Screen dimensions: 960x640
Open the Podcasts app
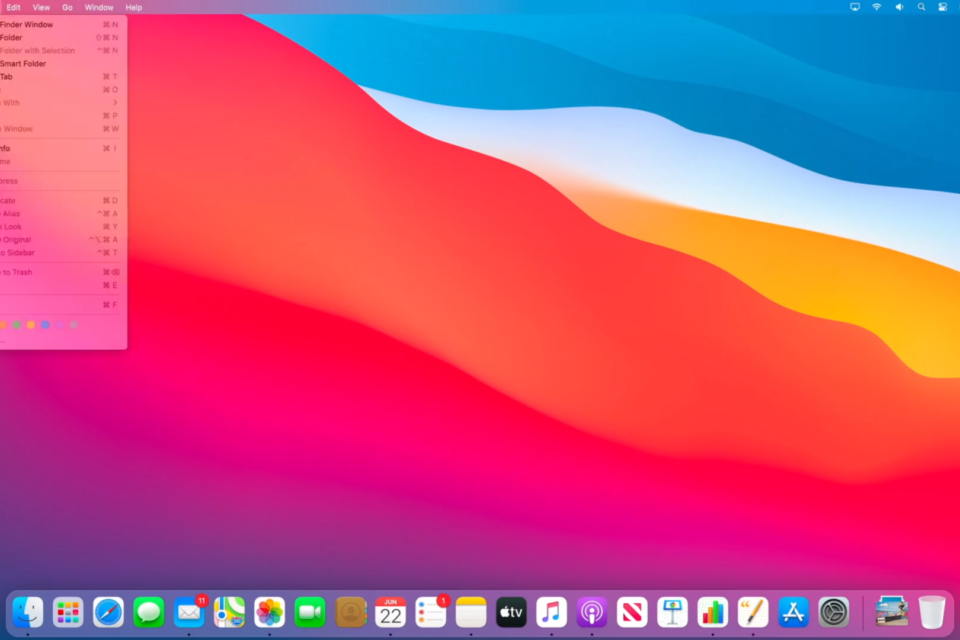pos(592,611)
